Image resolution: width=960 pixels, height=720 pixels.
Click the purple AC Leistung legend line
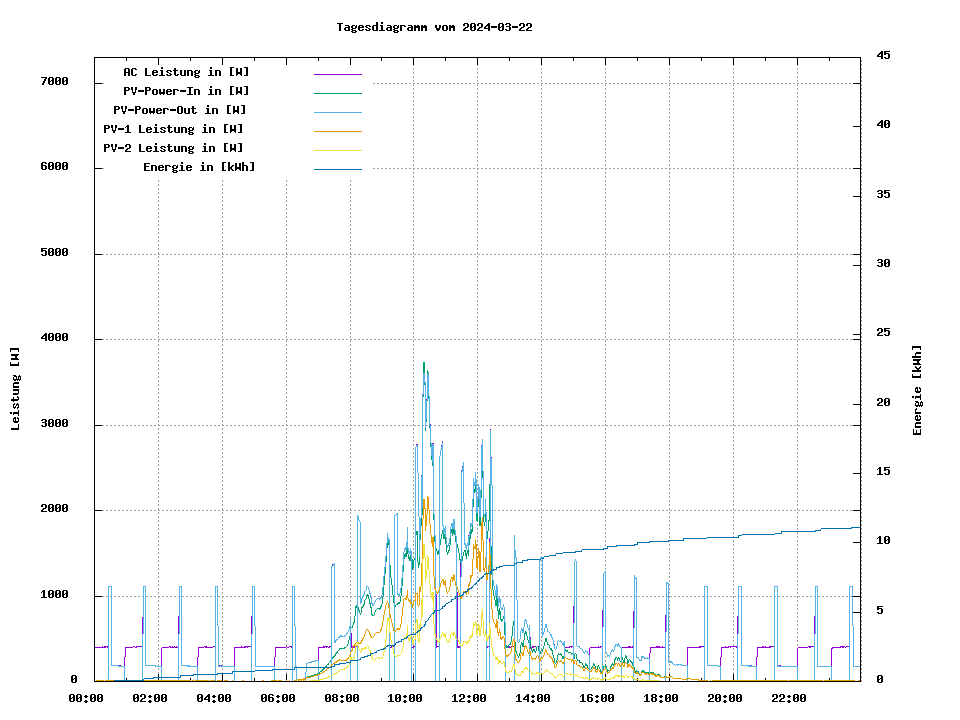point(337,73)
